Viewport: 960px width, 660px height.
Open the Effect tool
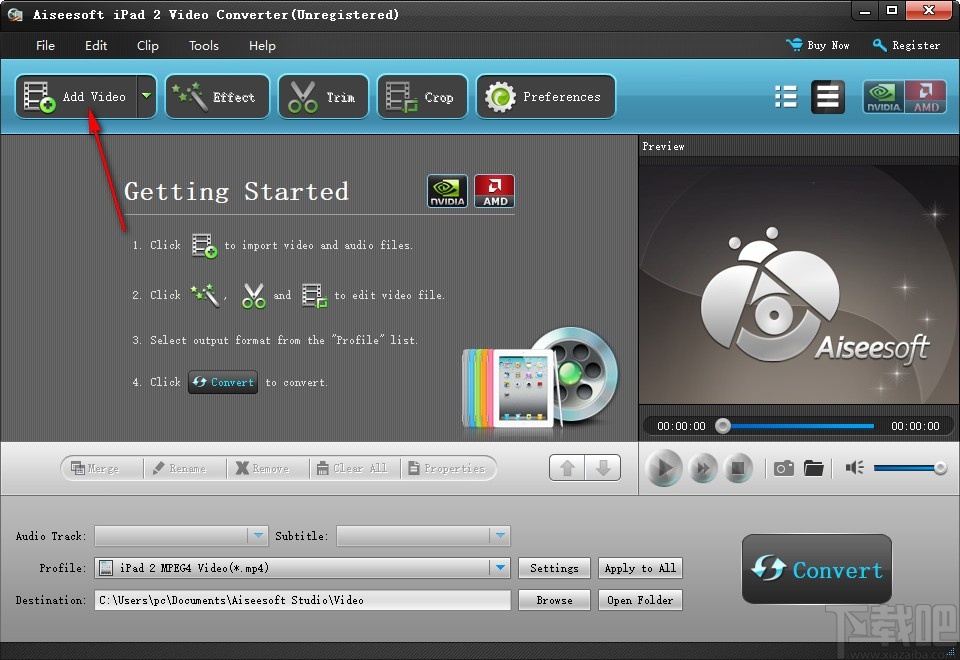pos(217,97)
